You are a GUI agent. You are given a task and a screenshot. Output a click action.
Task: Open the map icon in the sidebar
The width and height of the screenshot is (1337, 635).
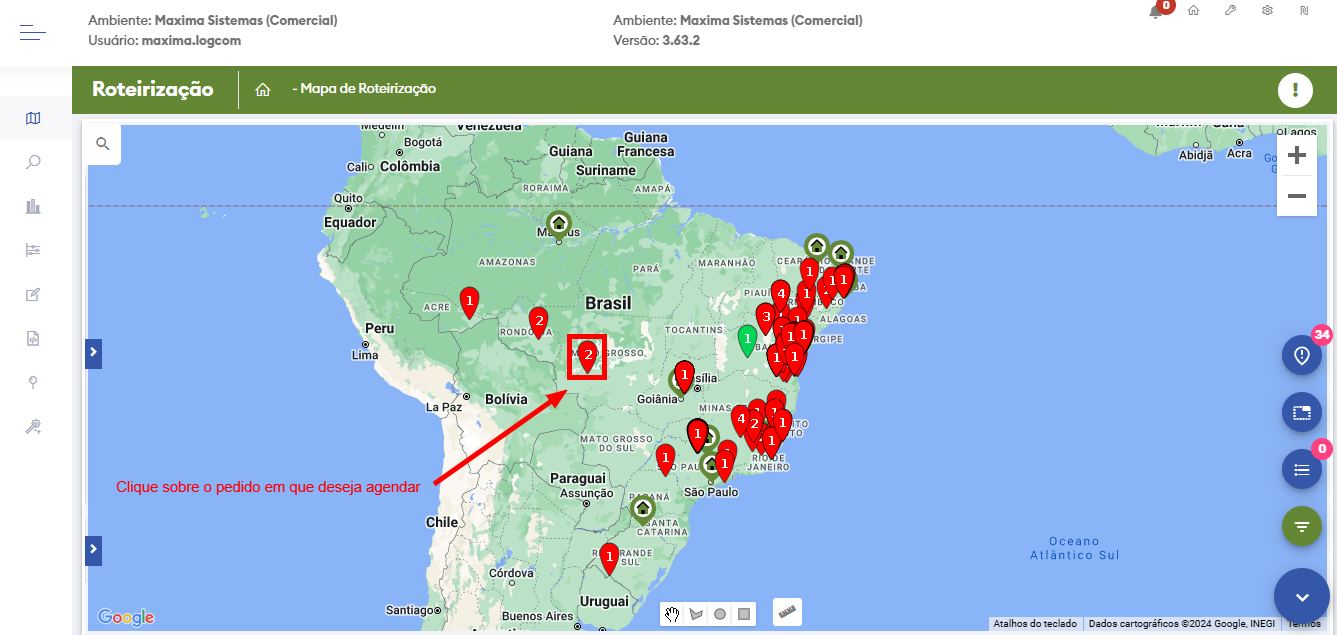[33, 118]
